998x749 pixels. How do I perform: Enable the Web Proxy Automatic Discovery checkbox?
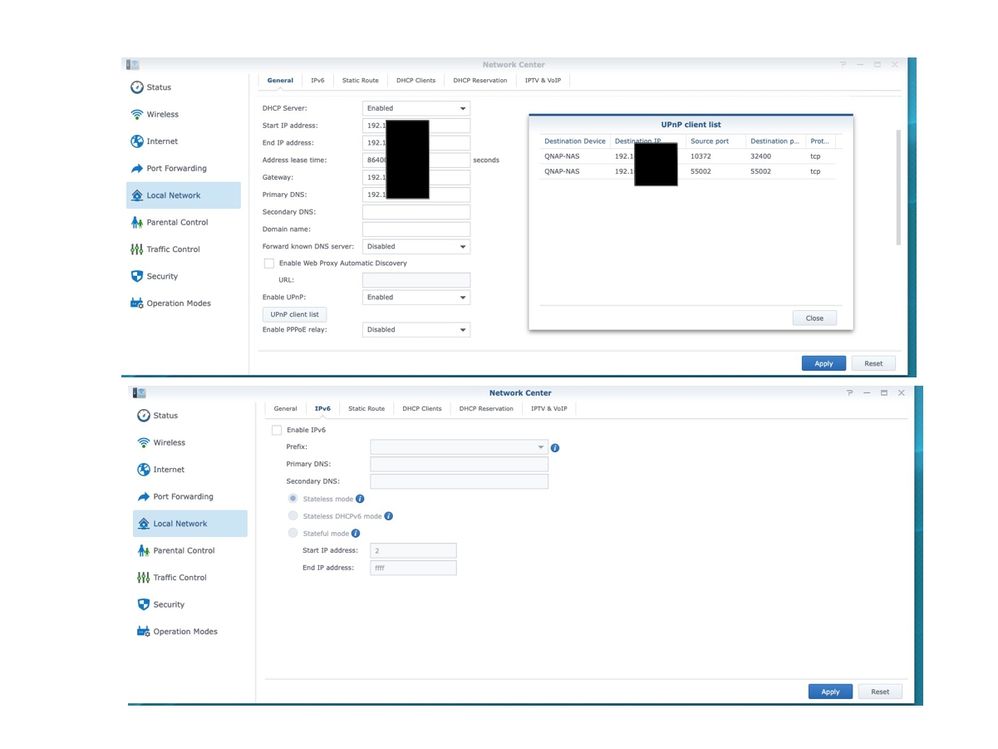pos(269,263)
